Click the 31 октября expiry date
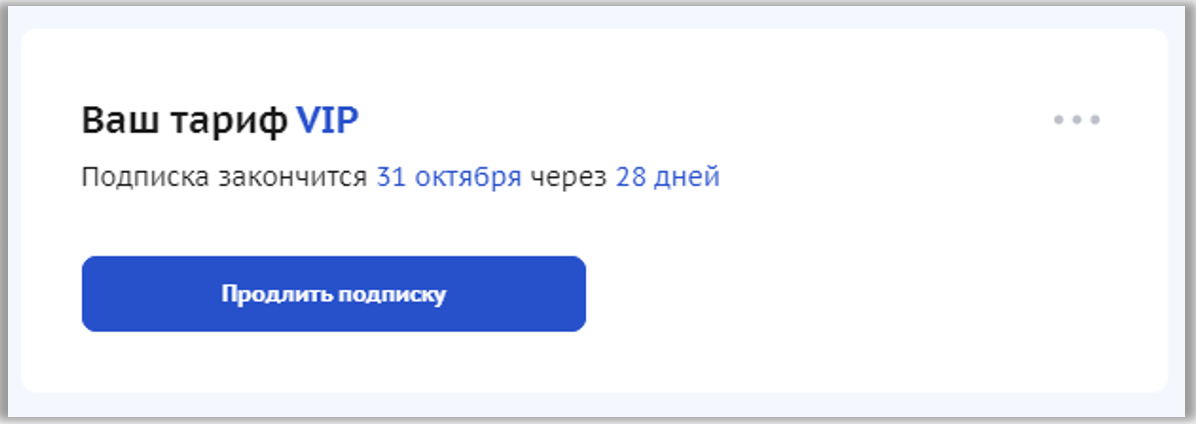This screenshot has width=1196, height=424. coord(449,177)
